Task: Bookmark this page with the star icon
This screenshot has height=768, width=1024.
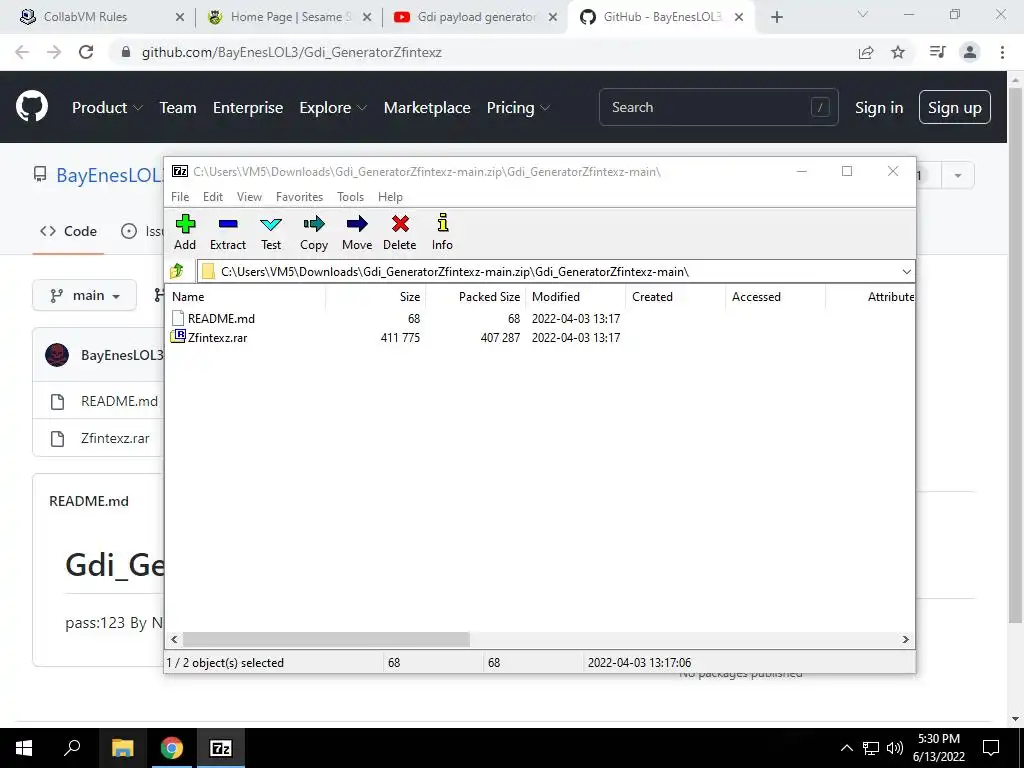Action: tap(898, 52)
